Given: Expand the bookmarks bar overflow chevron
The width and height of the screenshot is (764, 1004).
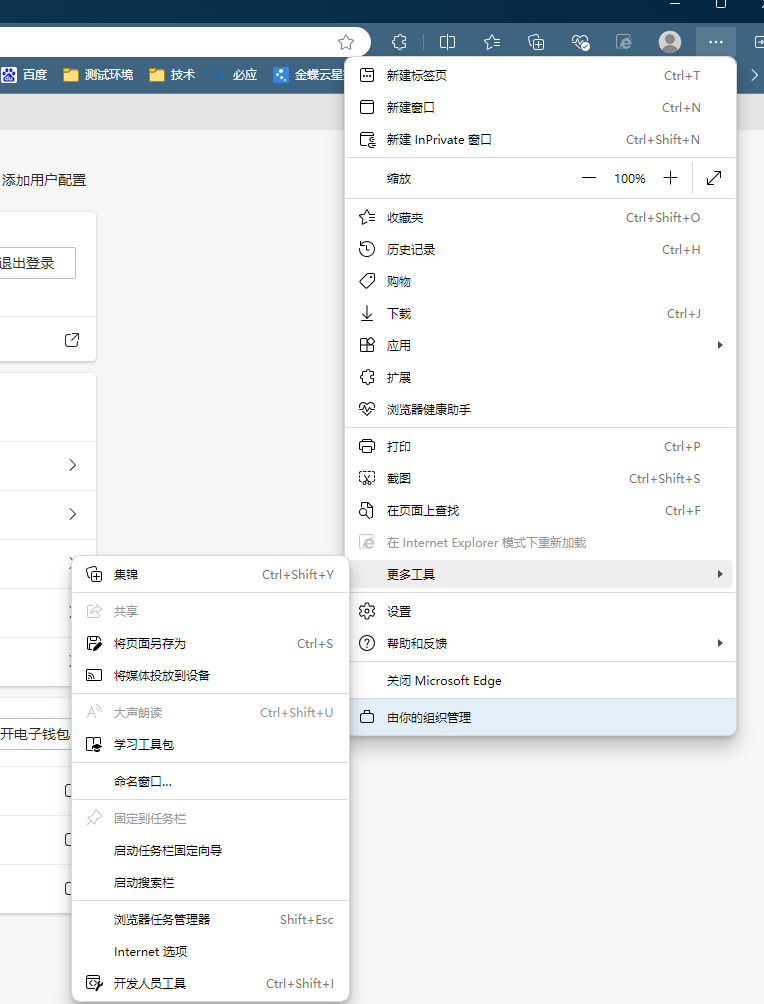Looking at the screenshot, I should click(754, 75).
